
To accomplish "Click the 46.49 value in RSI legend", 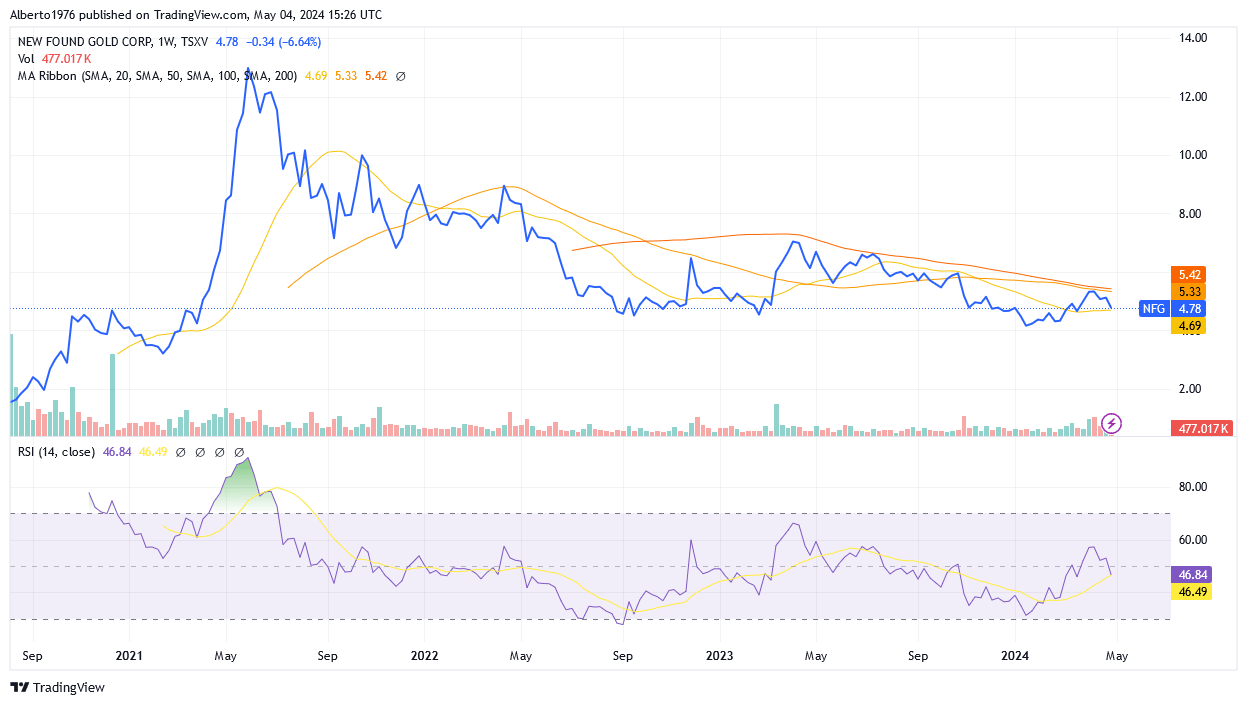I will [x=154, y=452].
